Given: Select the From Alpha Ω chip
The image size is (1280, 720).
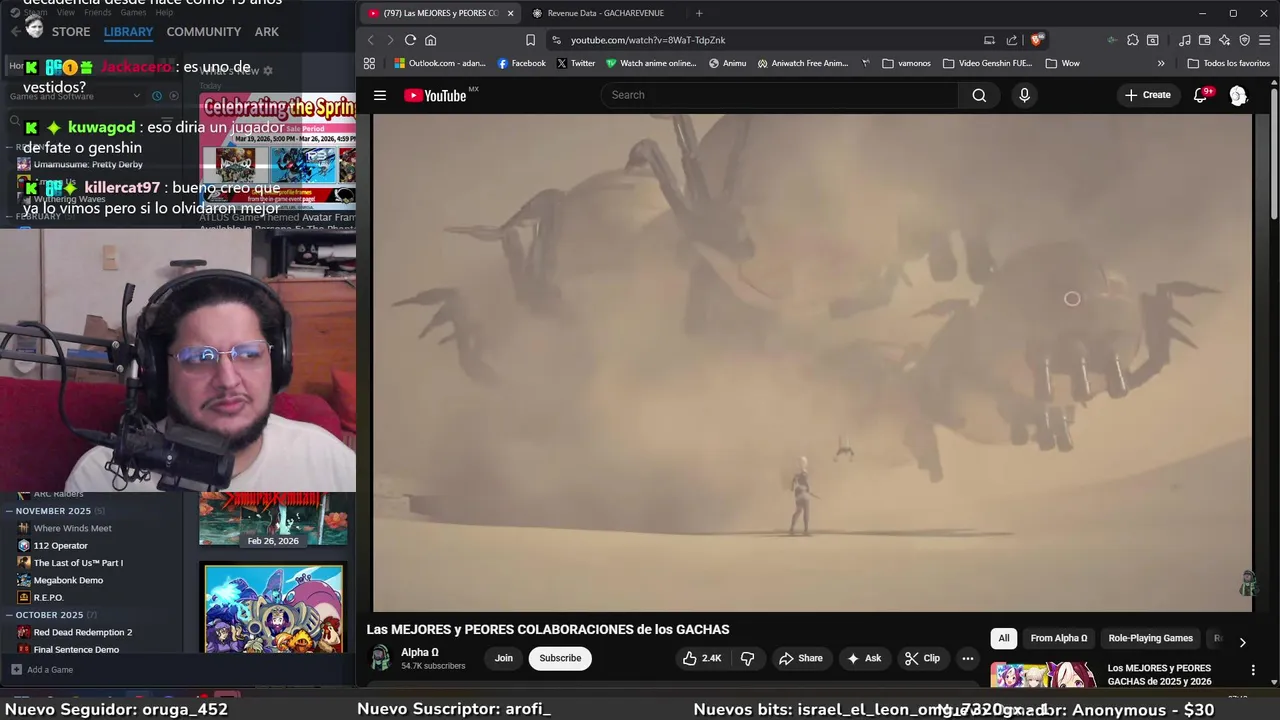Looking at the screenshot, I should (1059, 638).
